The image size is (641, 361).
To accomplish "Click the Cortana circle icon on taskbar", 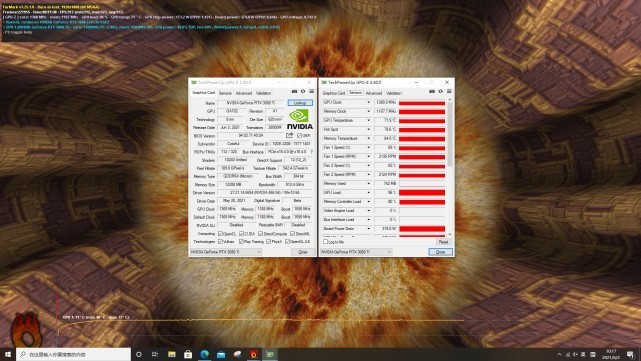I will click(x=139, y=354).
